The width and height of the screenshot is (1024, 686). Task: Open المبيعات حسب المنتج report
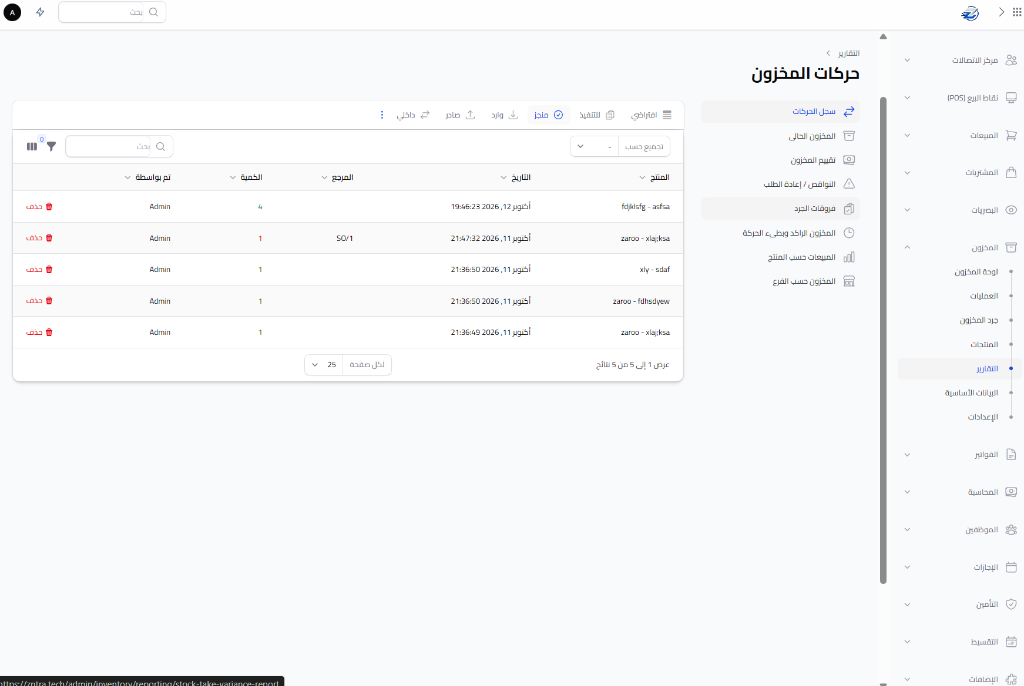(780, 257)
